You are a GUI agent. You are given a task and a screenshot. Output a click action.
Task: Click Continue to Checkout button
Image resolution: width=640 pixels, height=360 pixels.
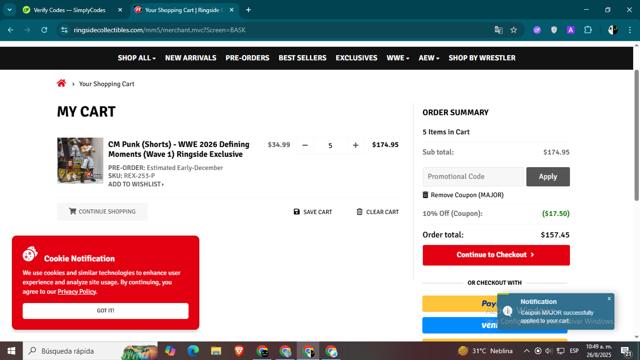(x=496, y=255)
